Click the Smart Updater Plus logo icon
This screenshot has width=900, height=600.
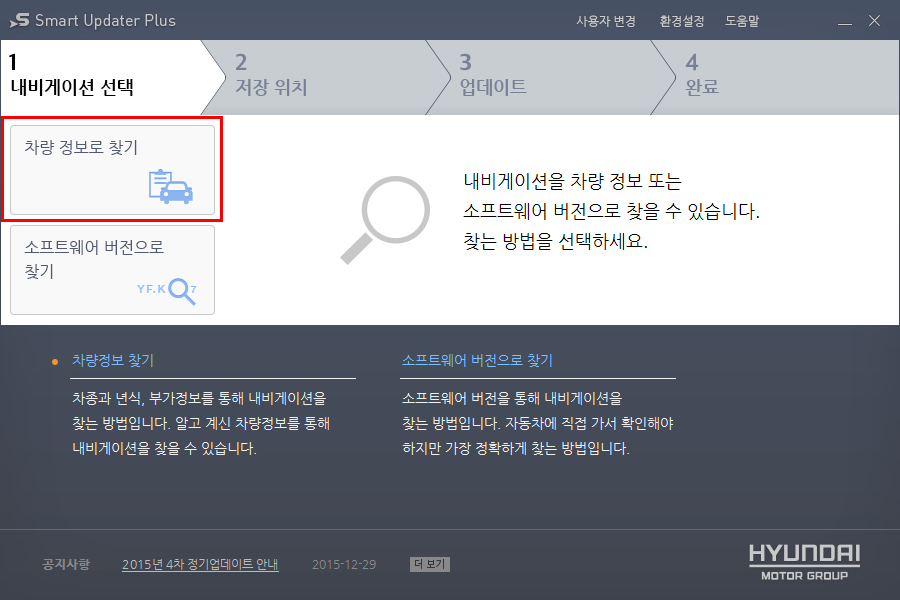20,20
